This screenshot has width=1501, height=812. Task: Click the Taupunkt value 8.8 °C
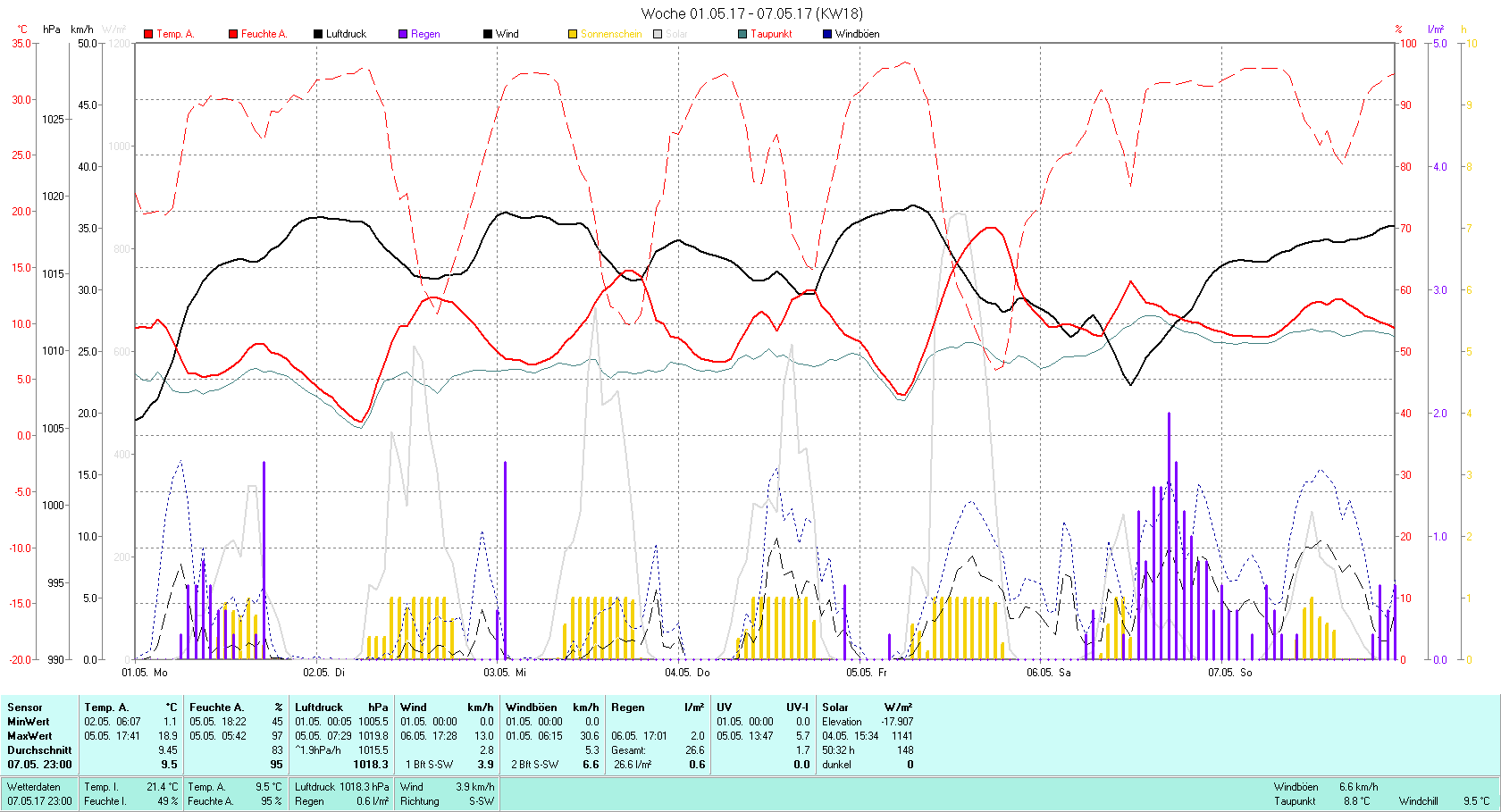pos(1356,801)
